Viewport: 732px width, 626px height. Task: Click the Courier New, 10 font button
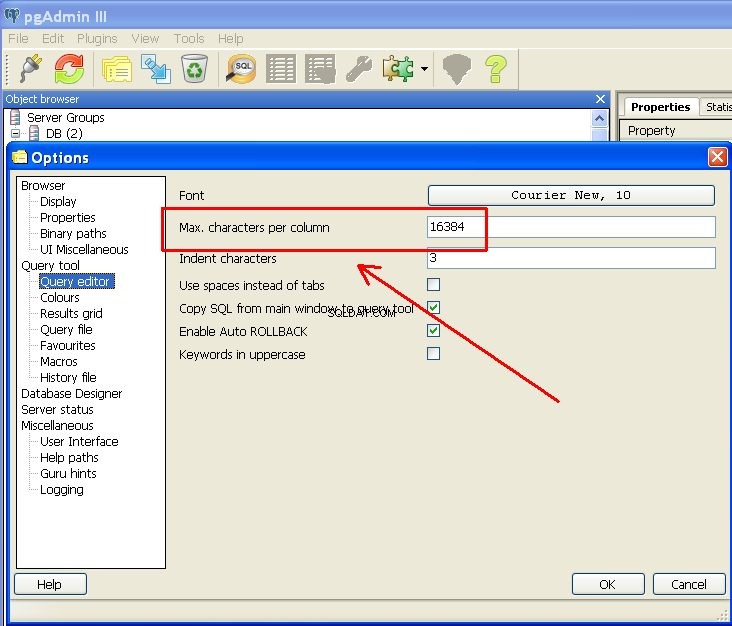(571, 195)
